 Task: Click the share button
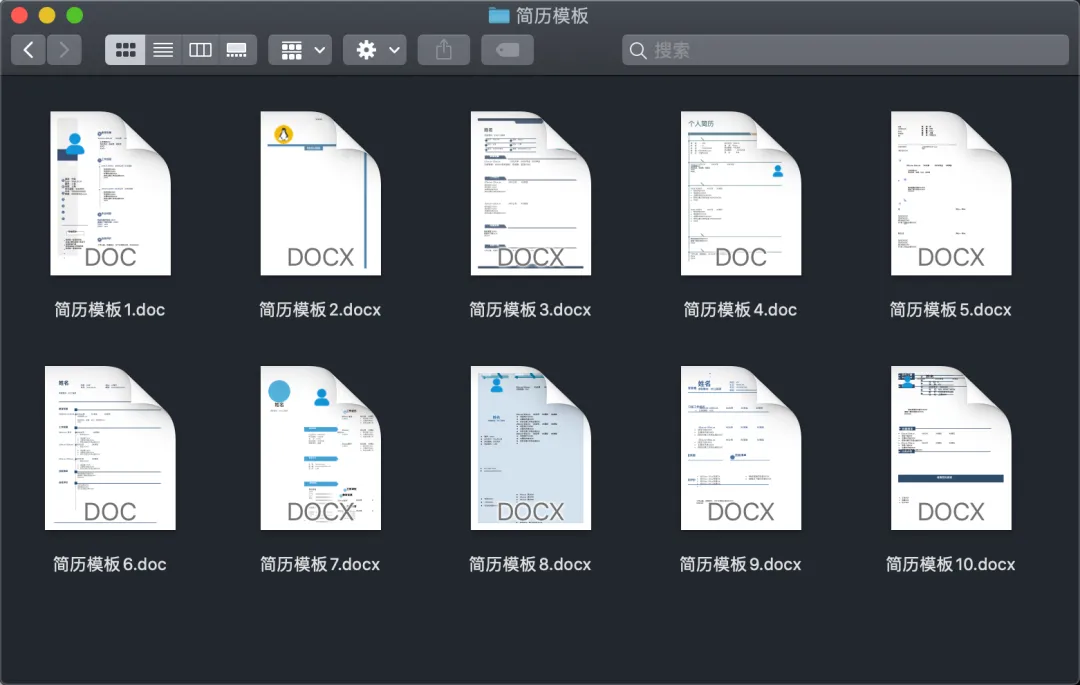444,50
